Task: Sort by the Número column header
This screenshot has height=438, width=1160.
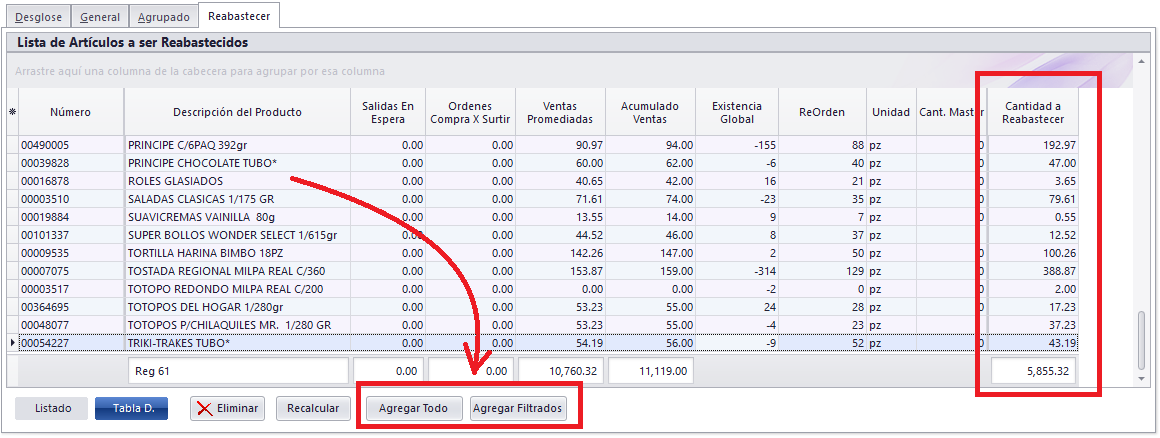Action: click(71, 112)
